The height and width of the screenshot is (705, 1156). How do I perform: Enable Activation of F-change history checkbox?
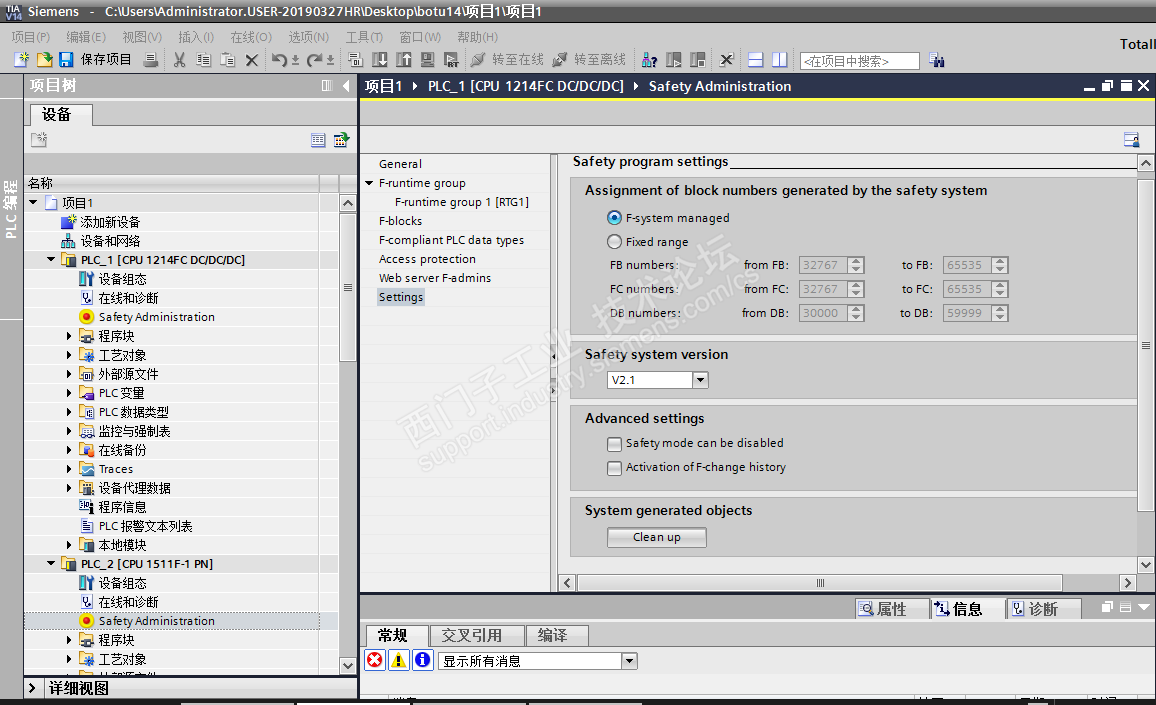click(x=614, y=468)
